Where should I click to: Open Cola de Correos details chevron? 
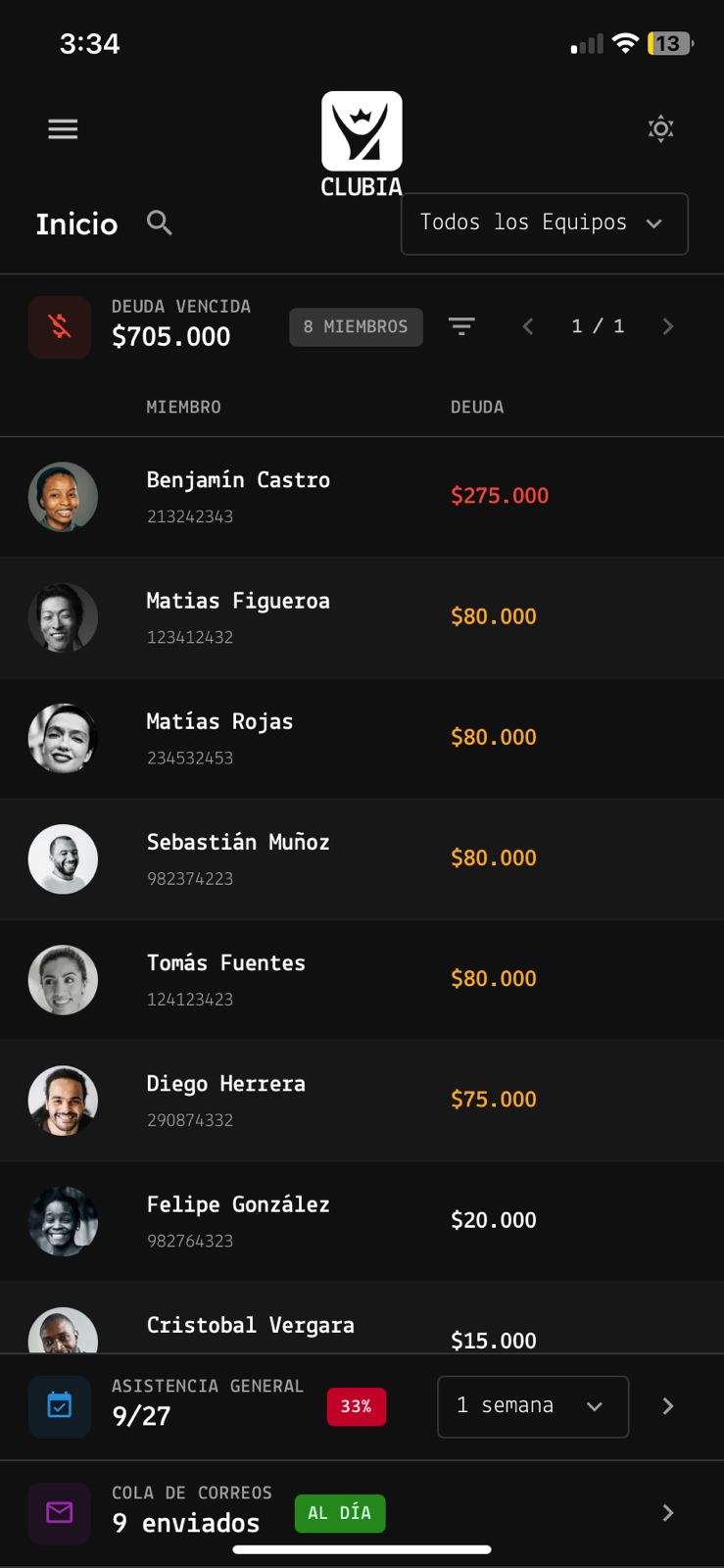click(x=668, y=1513)
